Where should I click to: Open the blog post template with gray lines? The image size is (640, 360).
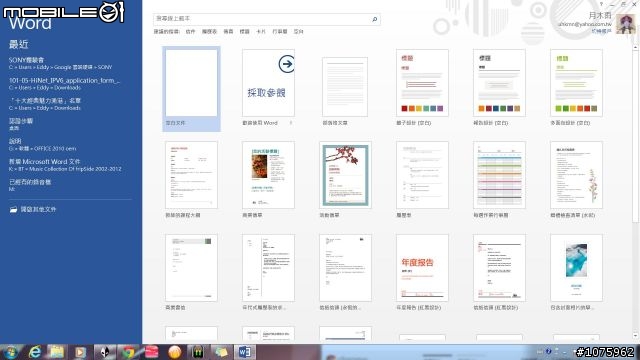(x=345, y=87)
